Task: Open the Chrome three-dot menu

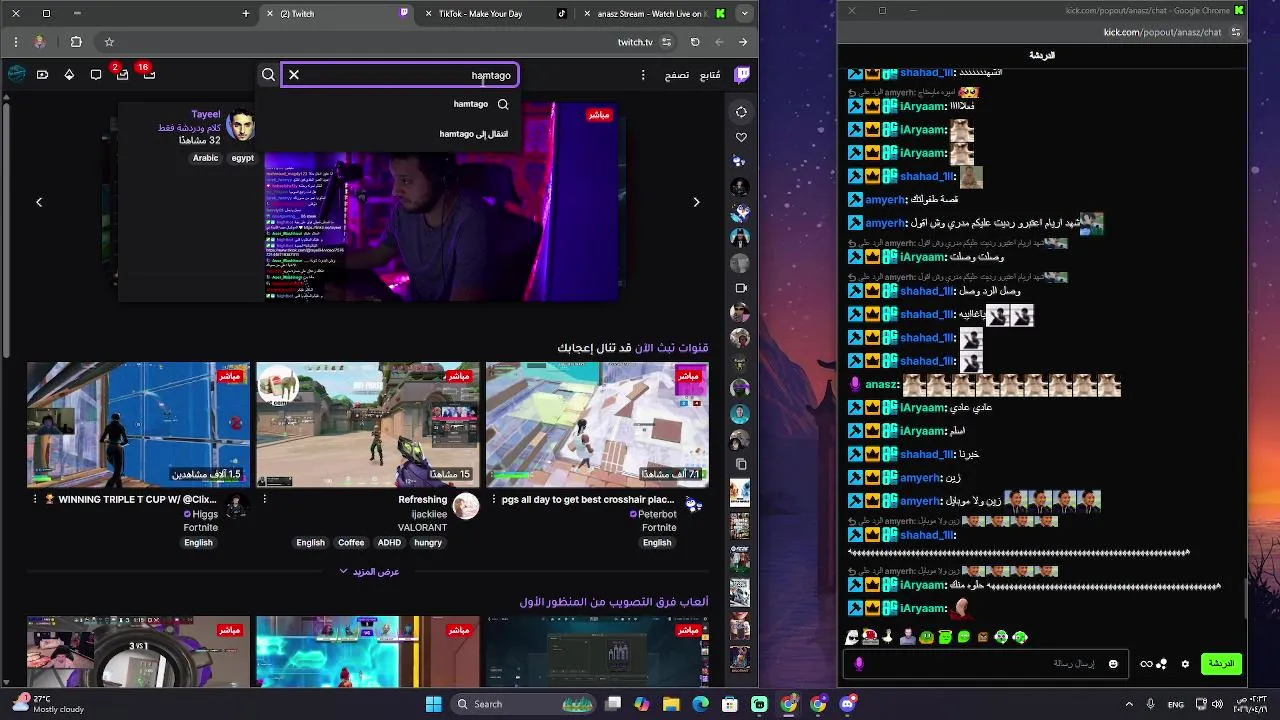Action: click(x=14, y=42)
